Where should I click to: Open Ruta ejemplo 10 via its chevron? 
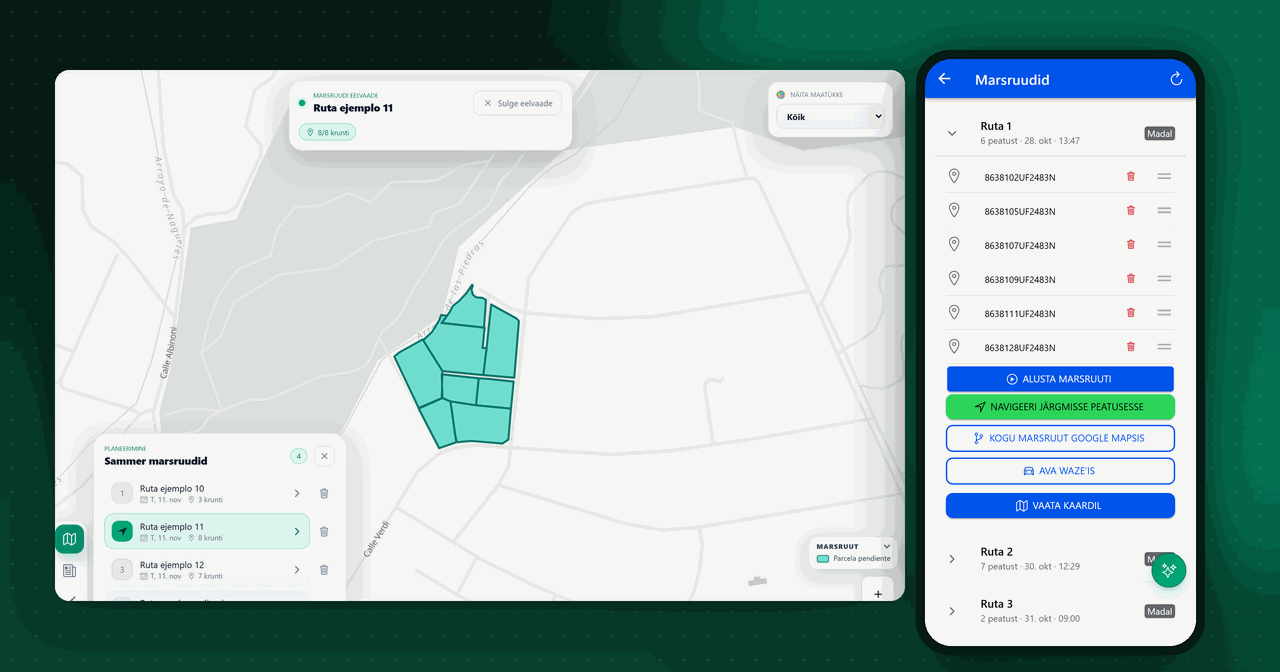[297, 493]
